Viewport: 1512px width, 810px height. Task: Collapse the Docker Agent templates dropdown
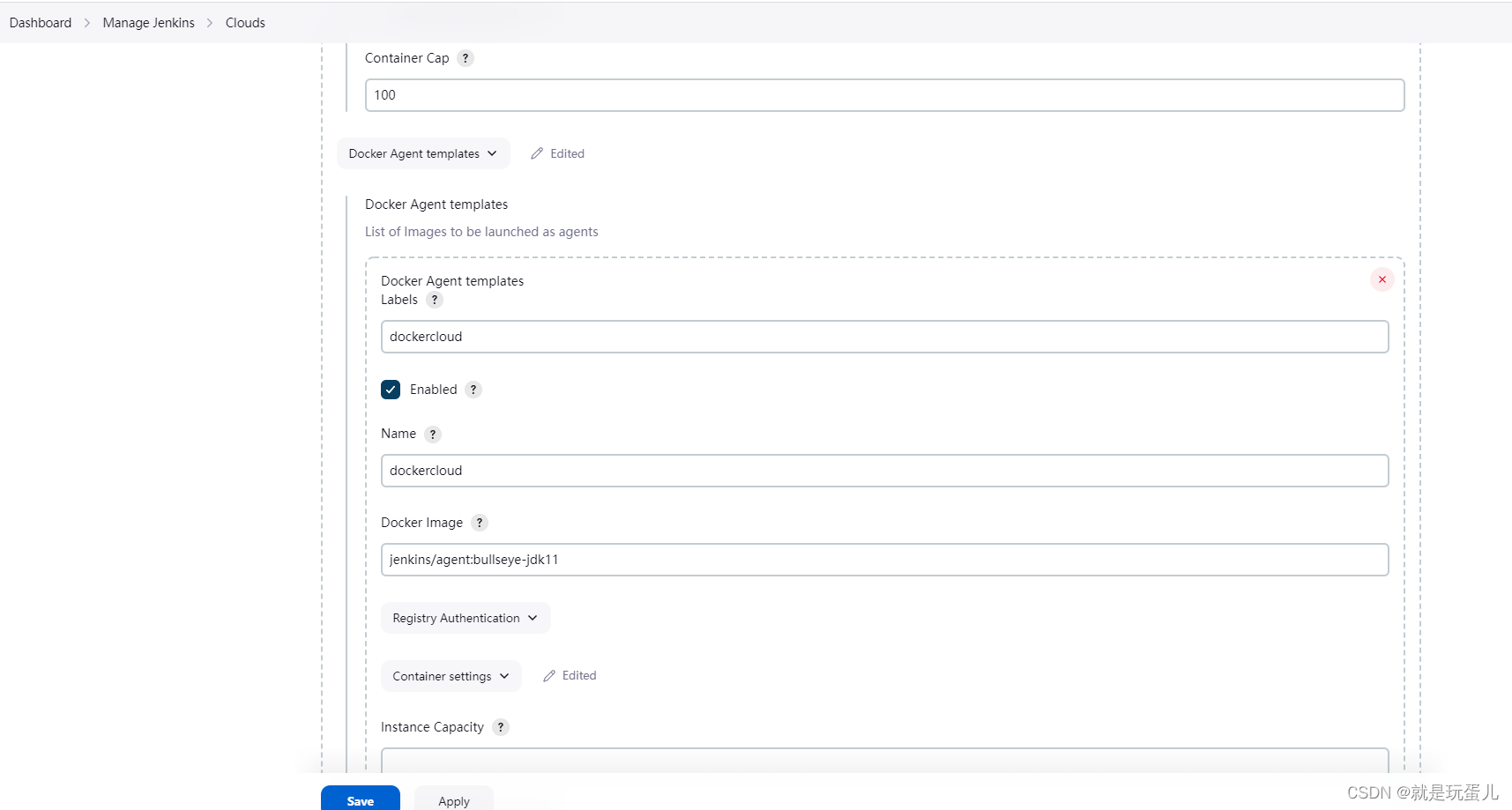[423, 153]
